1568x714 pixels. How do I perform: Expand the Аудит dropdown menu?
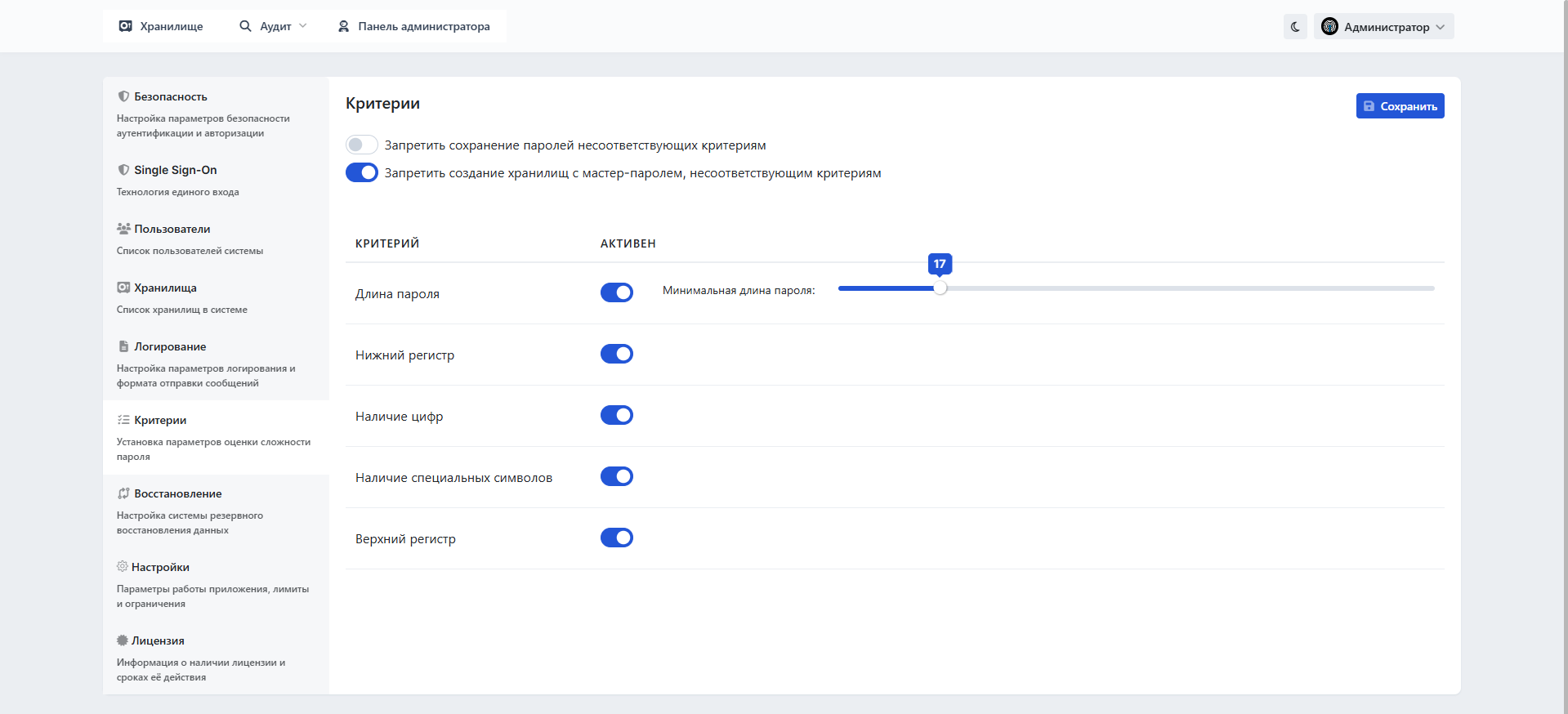coord(273,26)
